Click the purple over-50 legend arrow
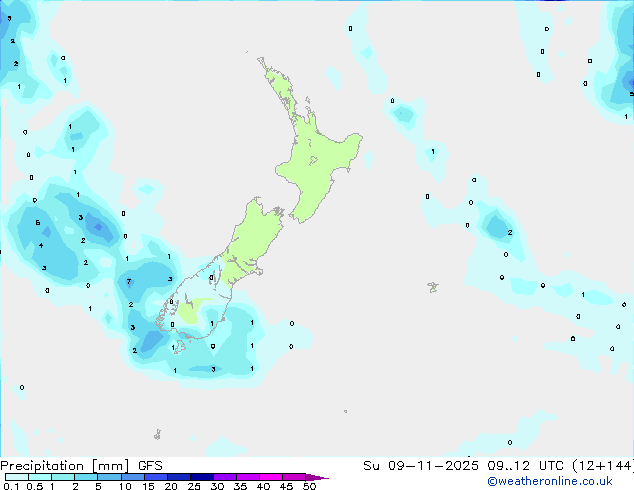The height and width of the screenshot is (490, 634). (x=317, y=477)
